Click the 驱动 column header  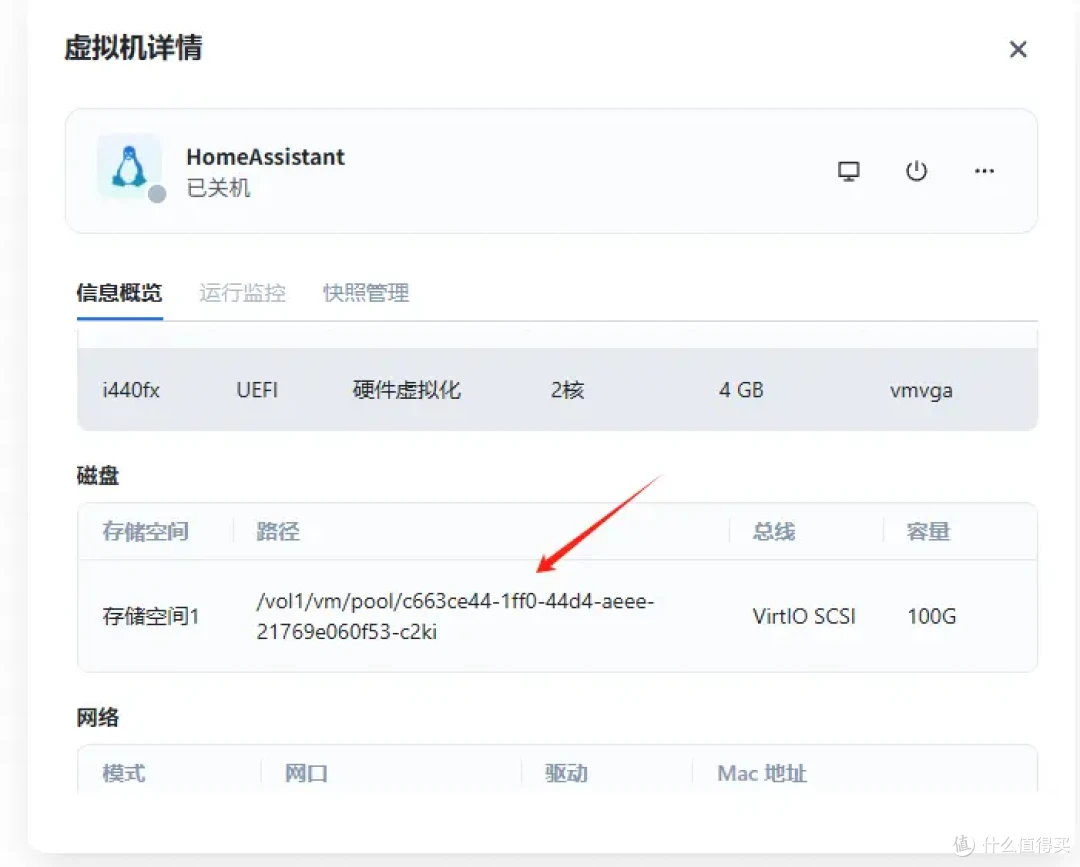tap(566, 773)
